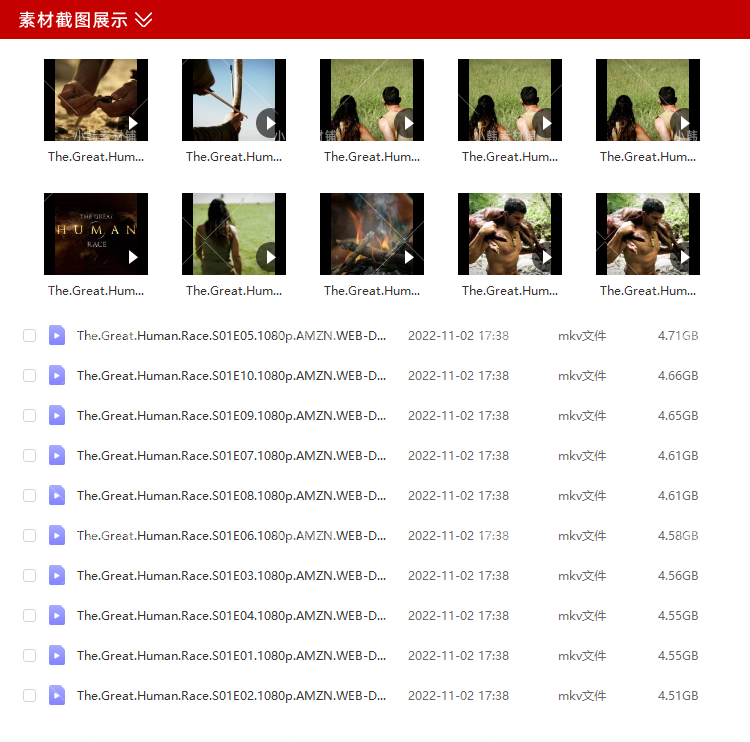
Task: Click the S01E08 file name link
Action: pos(231,496)
